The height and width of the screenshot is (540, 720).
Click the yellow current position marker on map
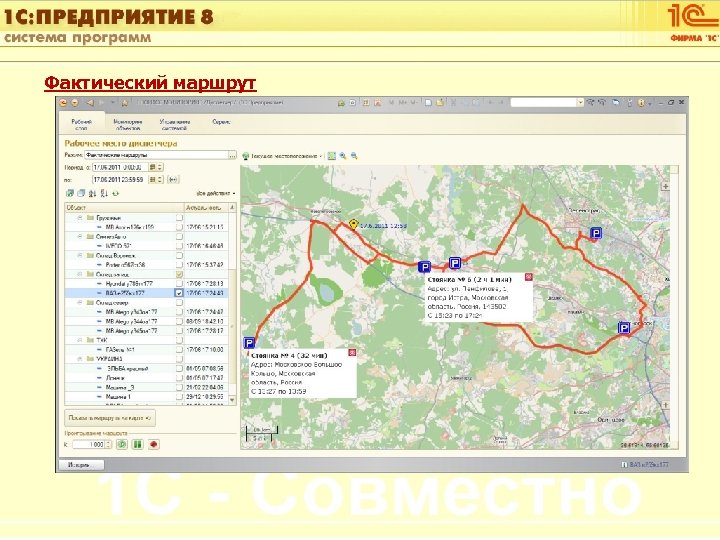(353, 224)
